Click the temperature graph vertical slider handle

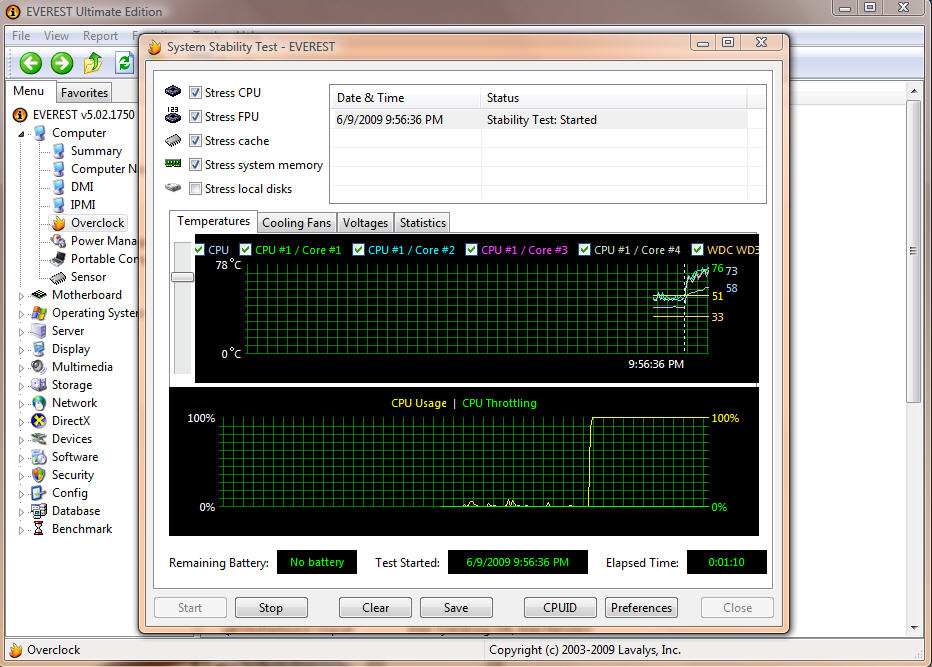182,277
